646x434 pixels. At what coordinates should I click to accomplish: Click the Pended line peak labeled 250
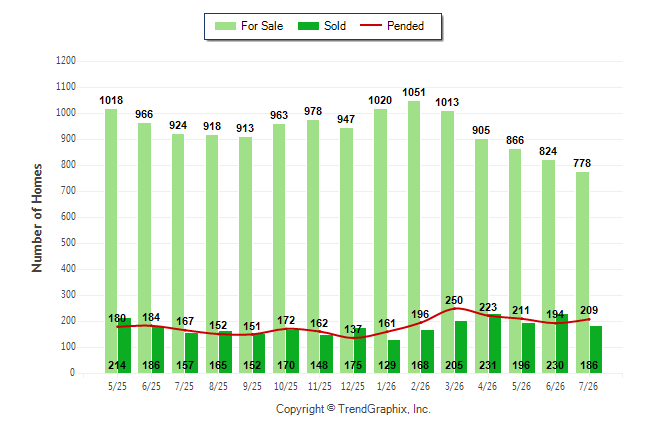pos(455,308)
